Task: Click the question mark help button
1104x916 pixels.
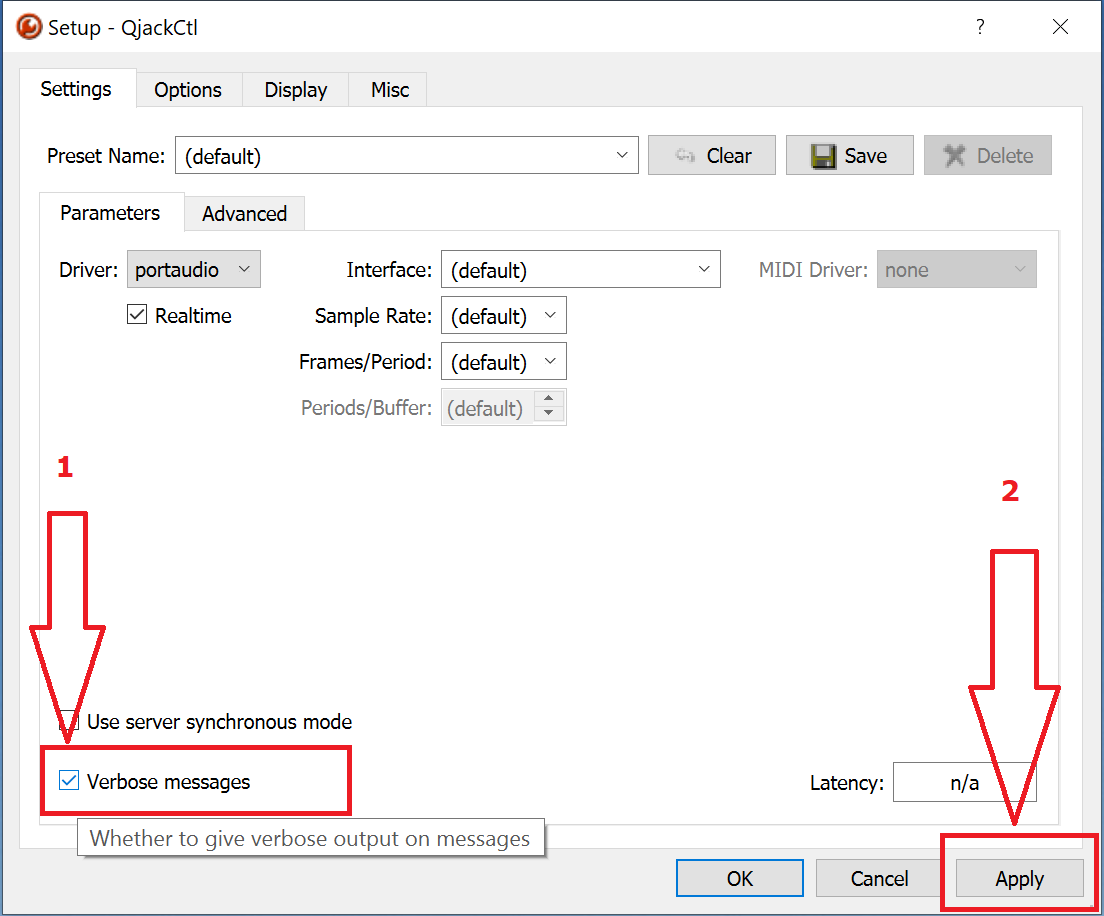Action: click(x=980, y=27)
